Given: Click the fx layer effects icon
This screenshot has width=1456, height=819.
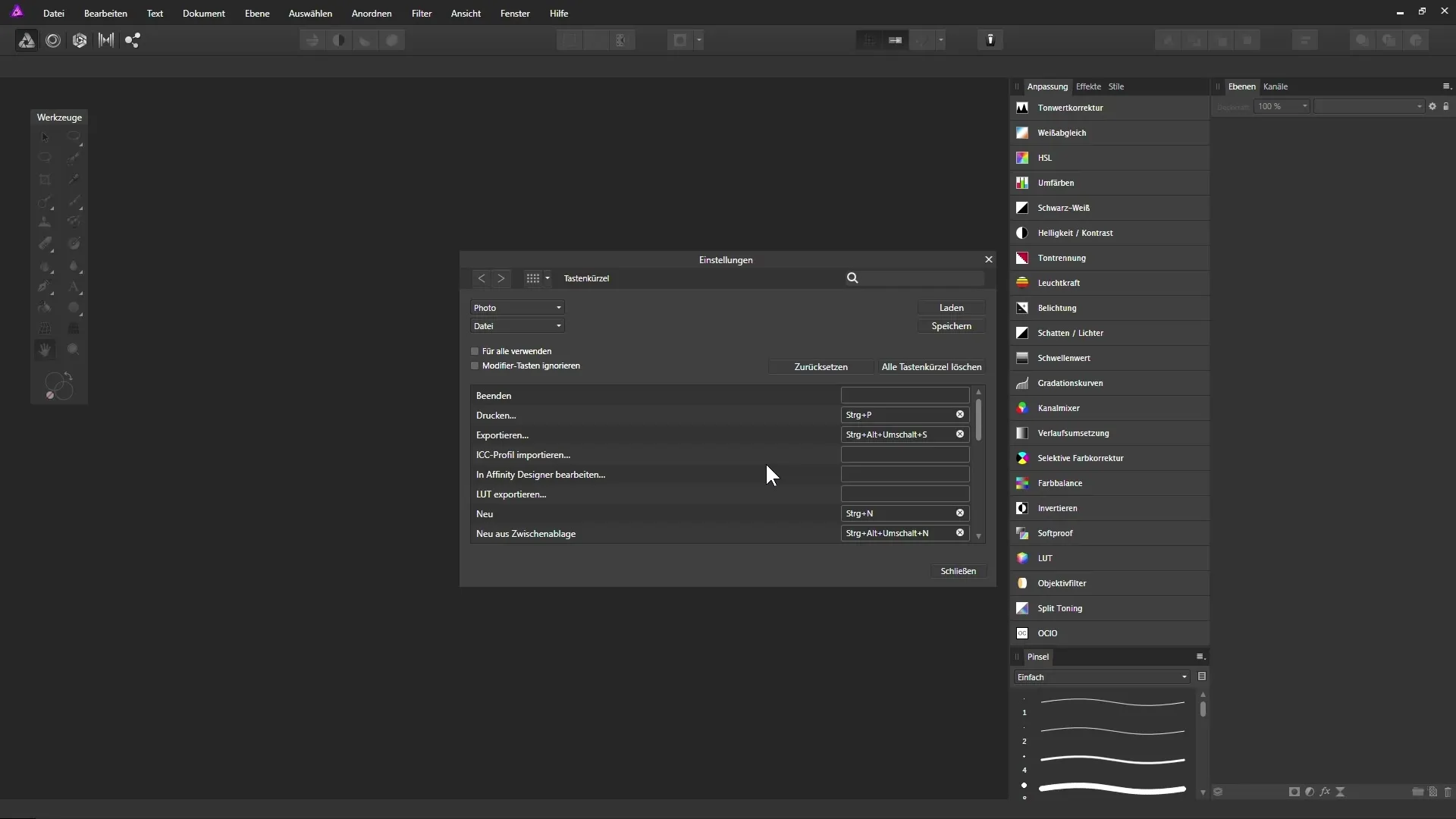Looking at the screenshot, I should tap(1325, 792).
